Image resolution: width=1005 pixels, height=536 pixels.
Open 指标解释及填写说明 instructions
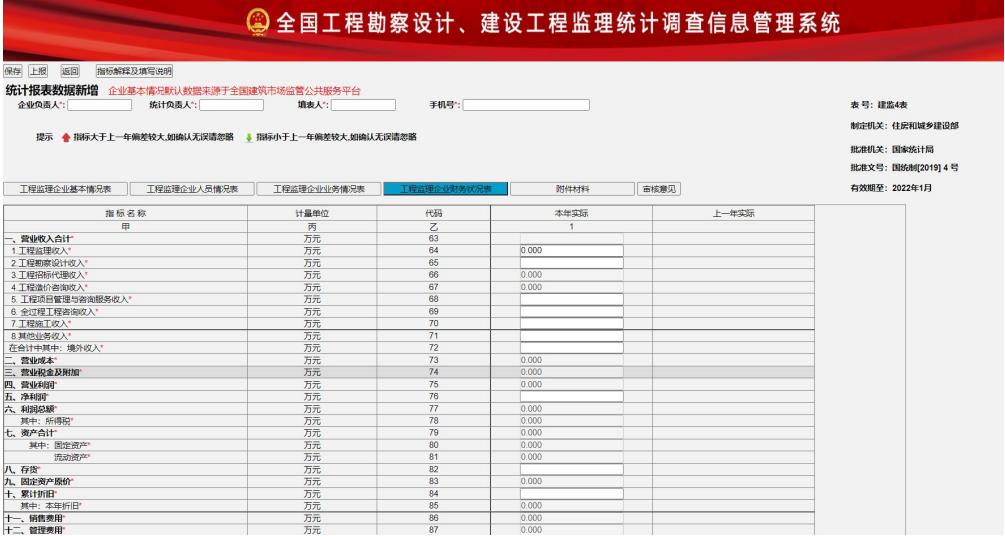(133, 72)
